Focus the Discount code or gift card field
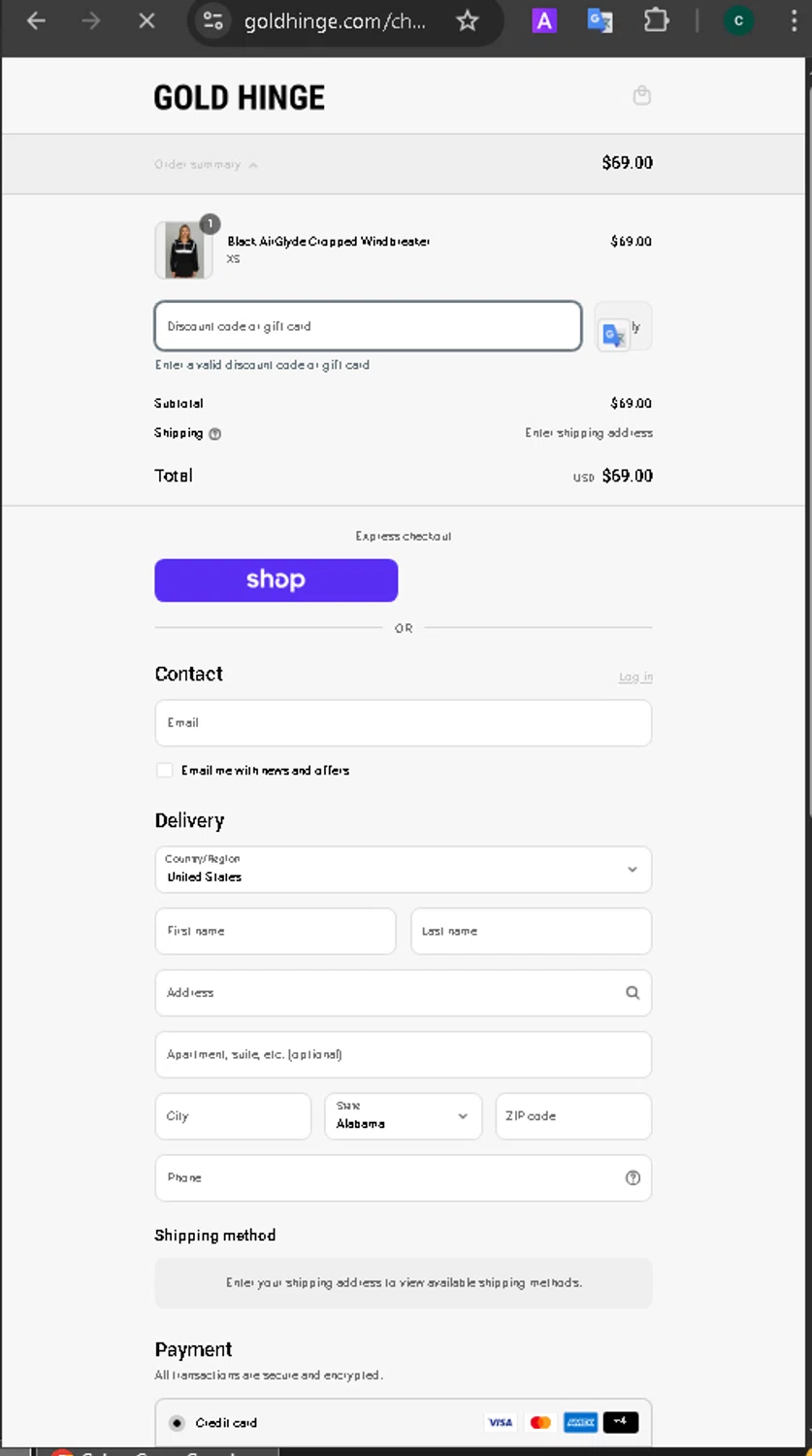The width and height of the screenshot is (812, 1456). (368, 326)
